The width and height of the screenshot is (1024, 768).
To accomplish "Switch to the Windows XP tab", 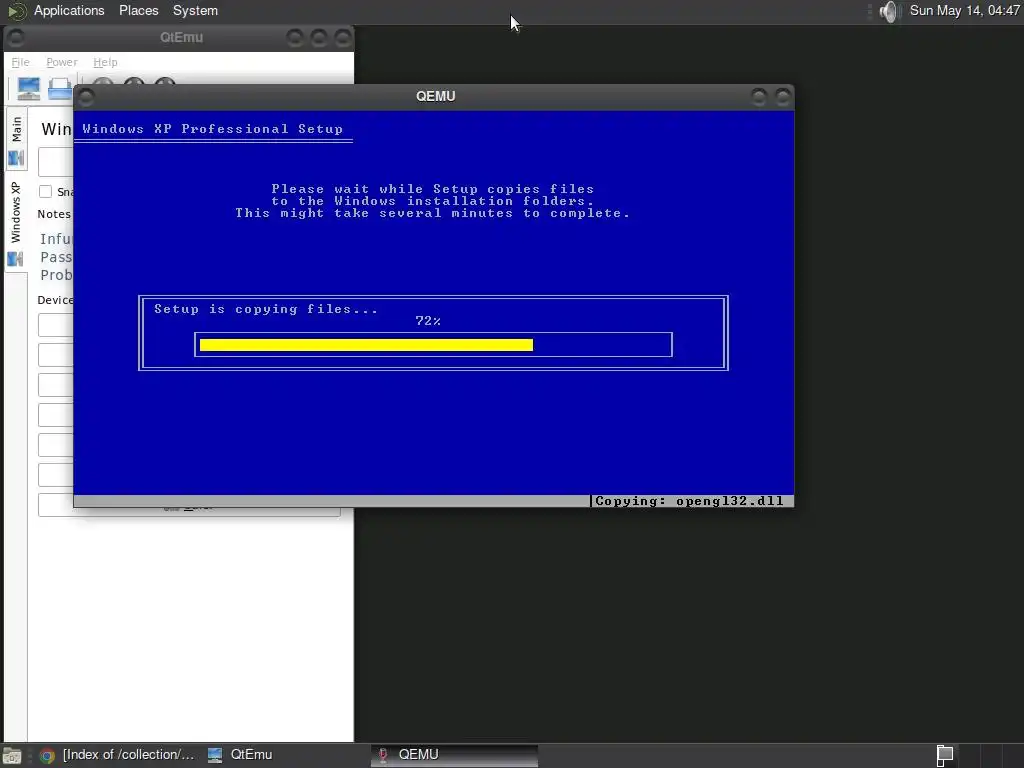I will [x=16, y=223].
